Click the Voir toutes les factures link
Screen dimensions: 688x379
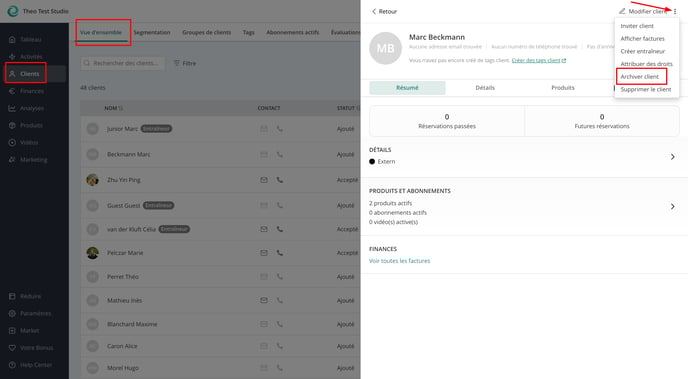pyautogui.click(x=399, y=261)
